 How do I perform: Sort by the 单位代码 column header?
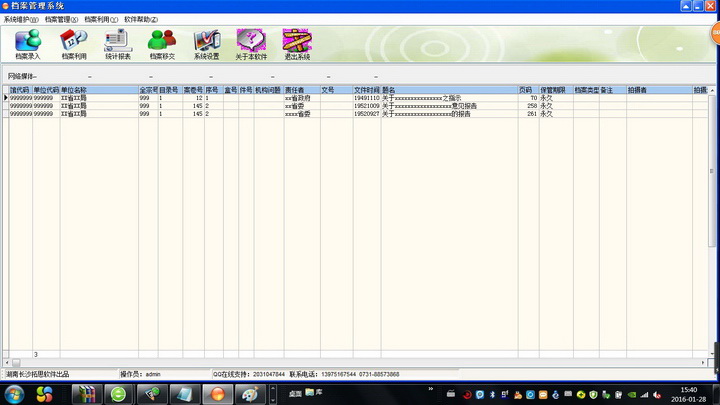46,90
